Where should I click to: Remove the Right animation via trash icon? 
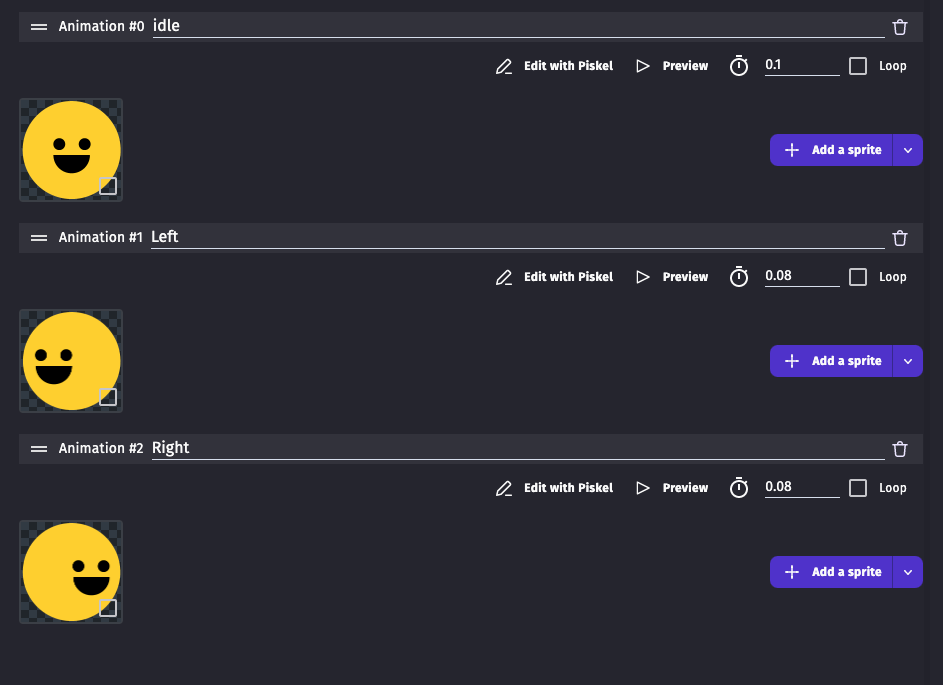(x=900, y=449)
